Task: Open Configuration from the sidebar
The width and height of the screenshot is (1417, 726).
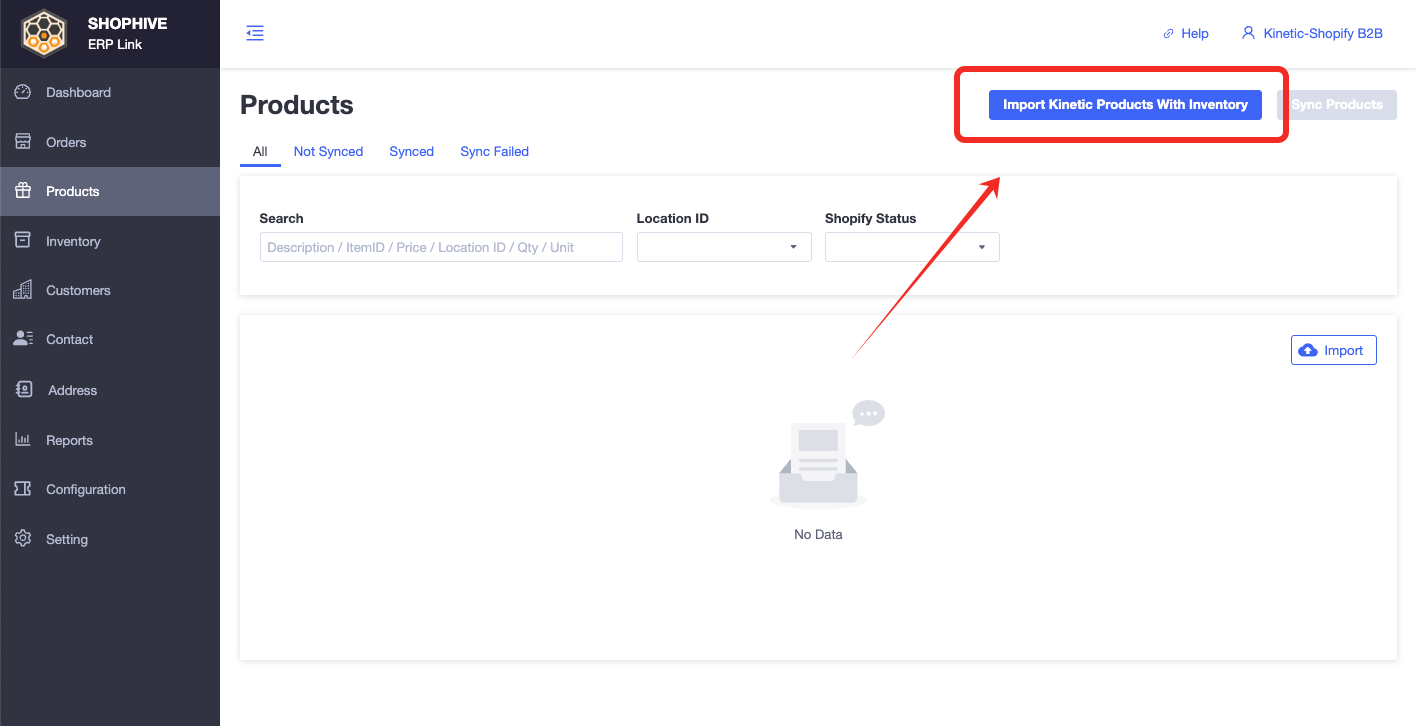Action: click(110, 489)
